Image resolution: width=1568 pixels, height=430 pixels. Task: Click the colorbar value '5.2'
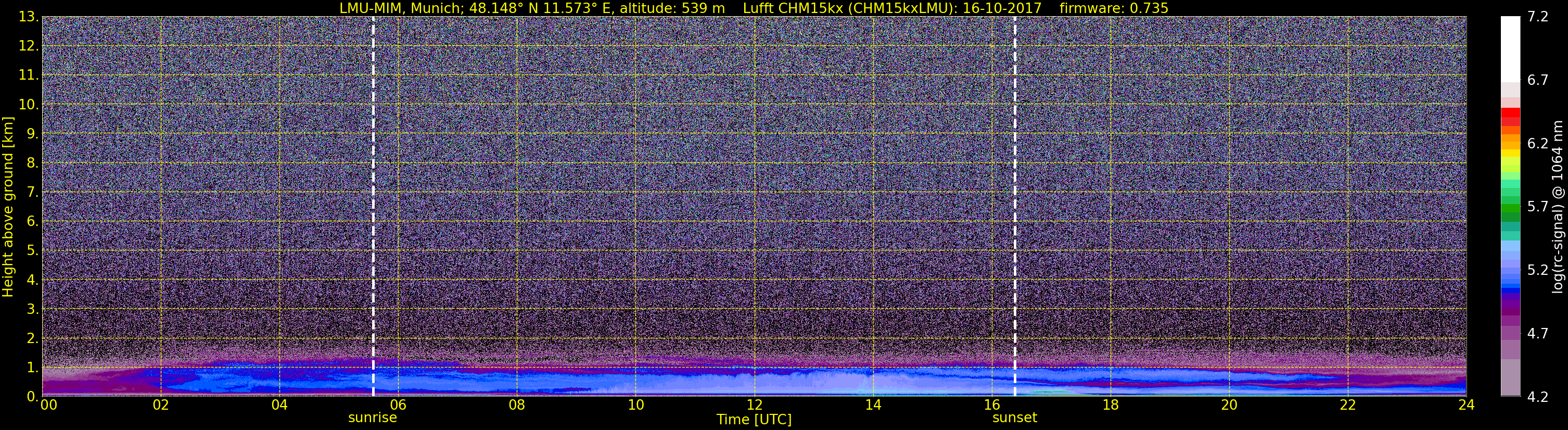click(1538, 270)
